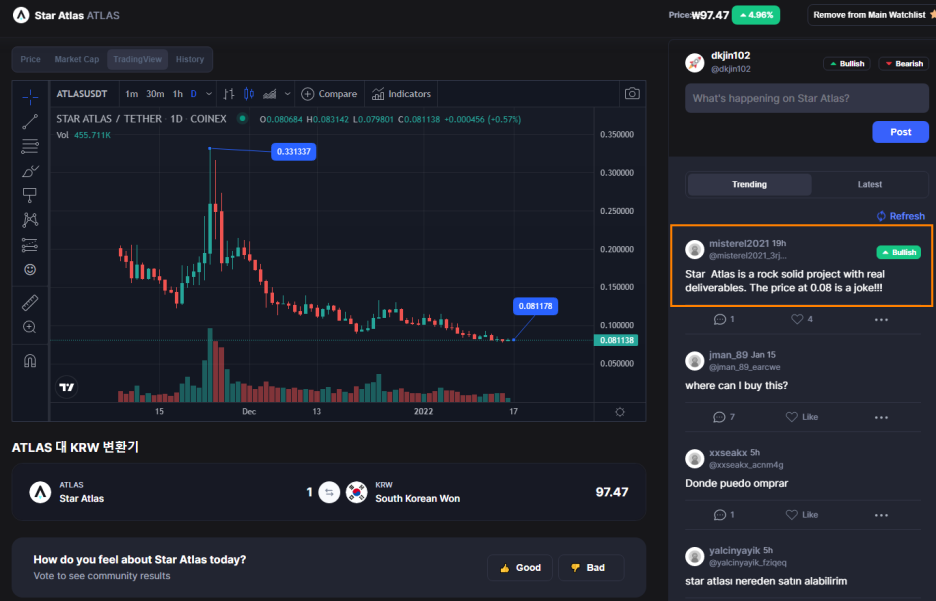
Task: Open comments on misterel2021 post
Action: click(x=724, y=319)
